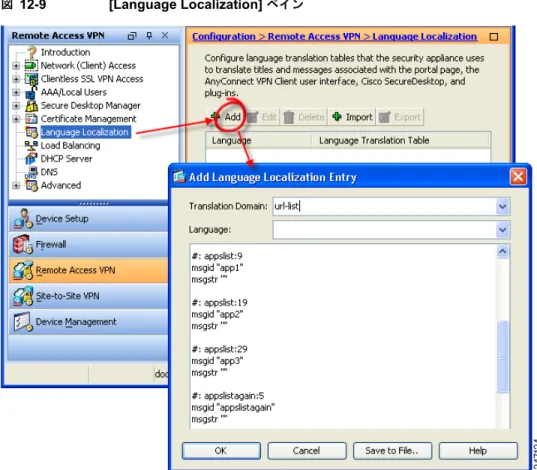
Task: Follow the Configuration breadcrumb link
Action: pos(224,37)
